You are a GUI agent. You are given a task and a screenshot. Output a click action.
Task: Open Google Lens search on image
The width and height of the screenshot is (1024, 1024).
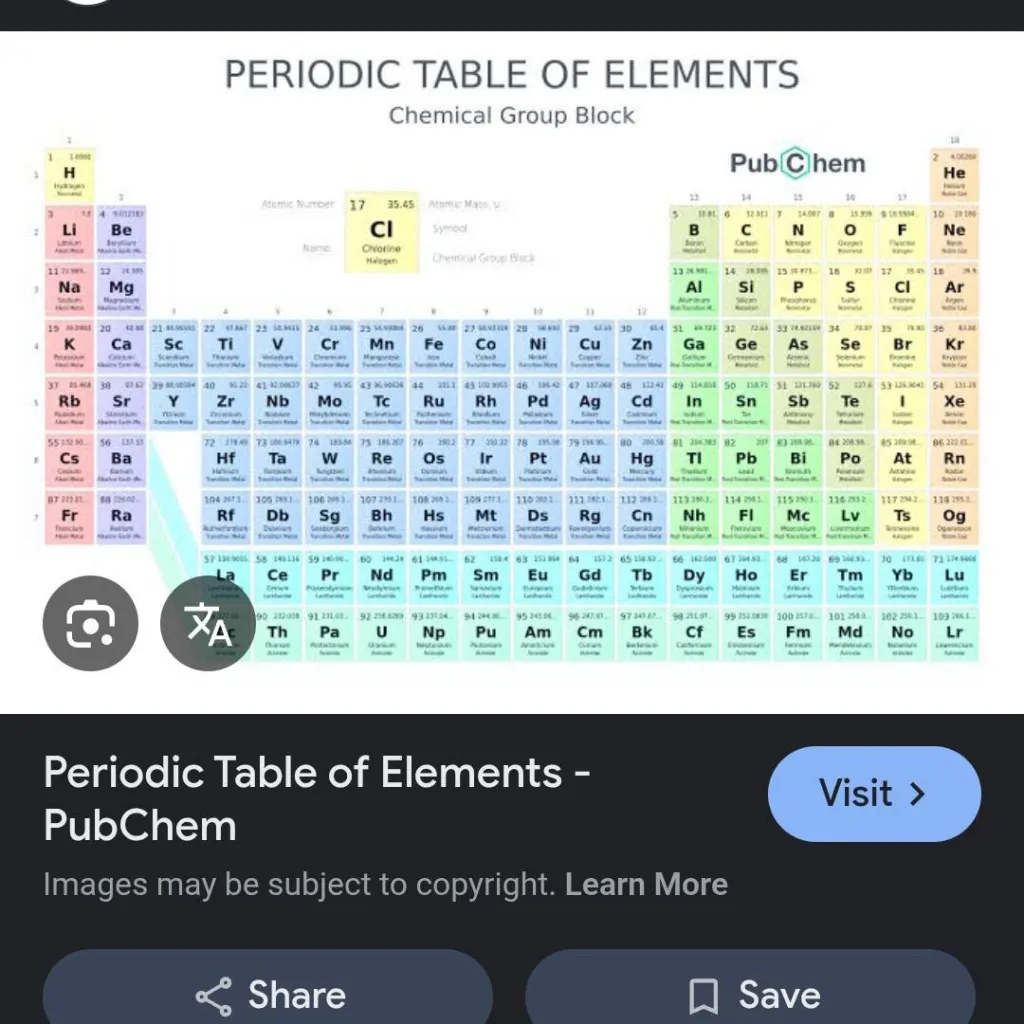pyautogui.click(x=90, y=624)
